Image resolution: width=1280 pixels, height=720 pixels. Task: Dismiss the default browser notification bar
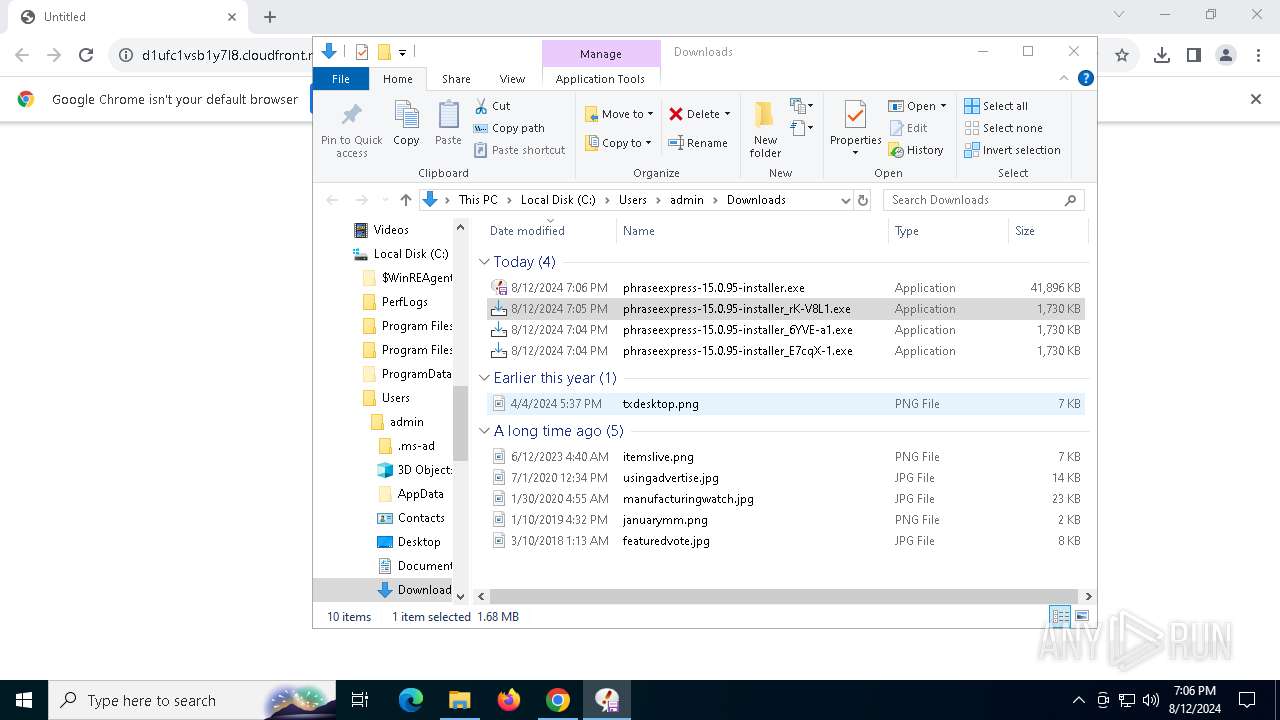click(x=1256, y=99)
